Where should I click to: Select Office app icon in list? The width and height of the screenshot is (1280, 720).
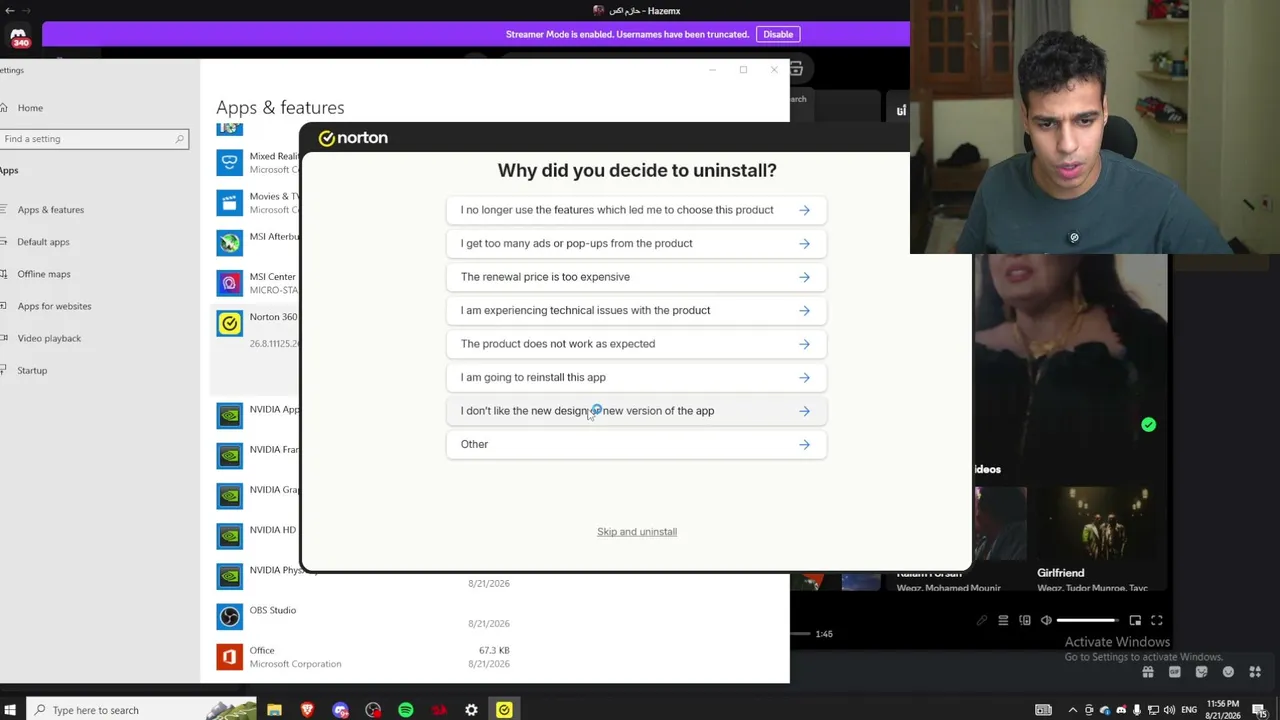(230, 657)
